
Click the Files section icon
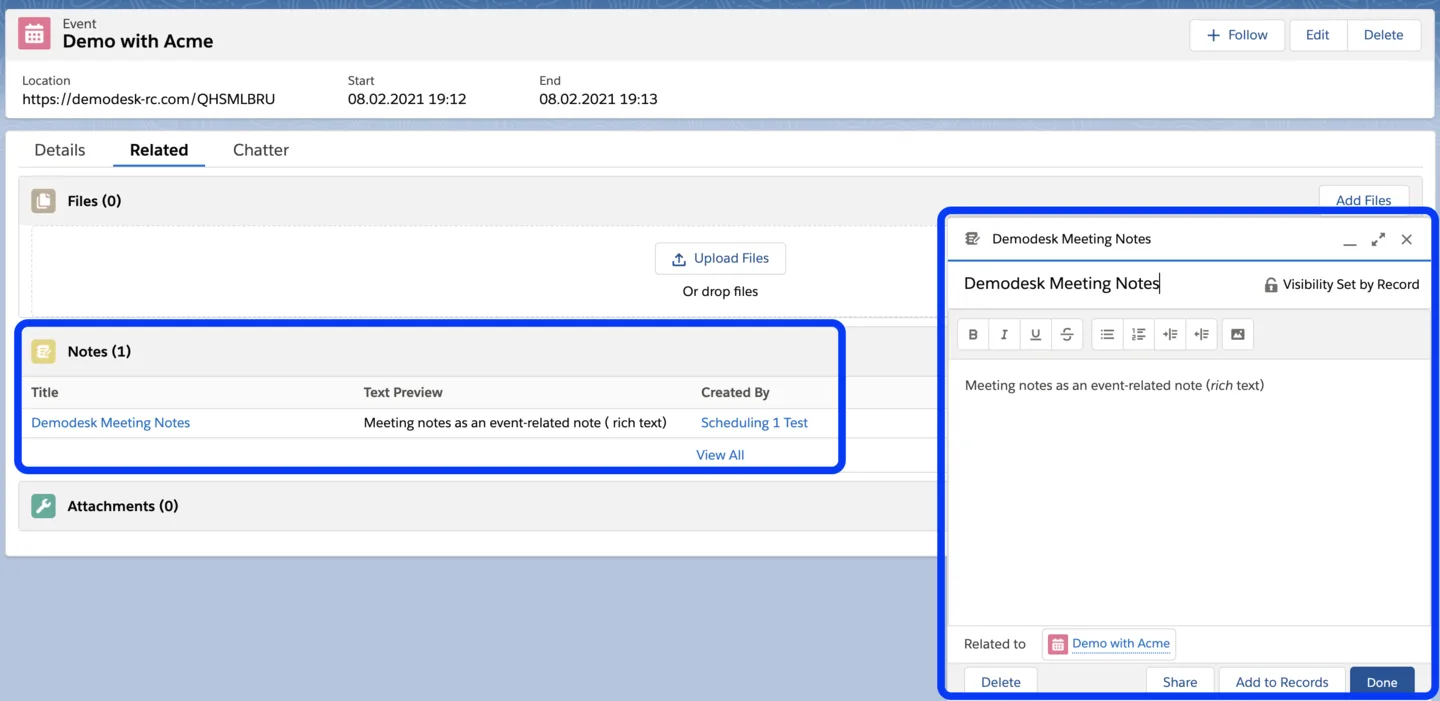point(43,201)
